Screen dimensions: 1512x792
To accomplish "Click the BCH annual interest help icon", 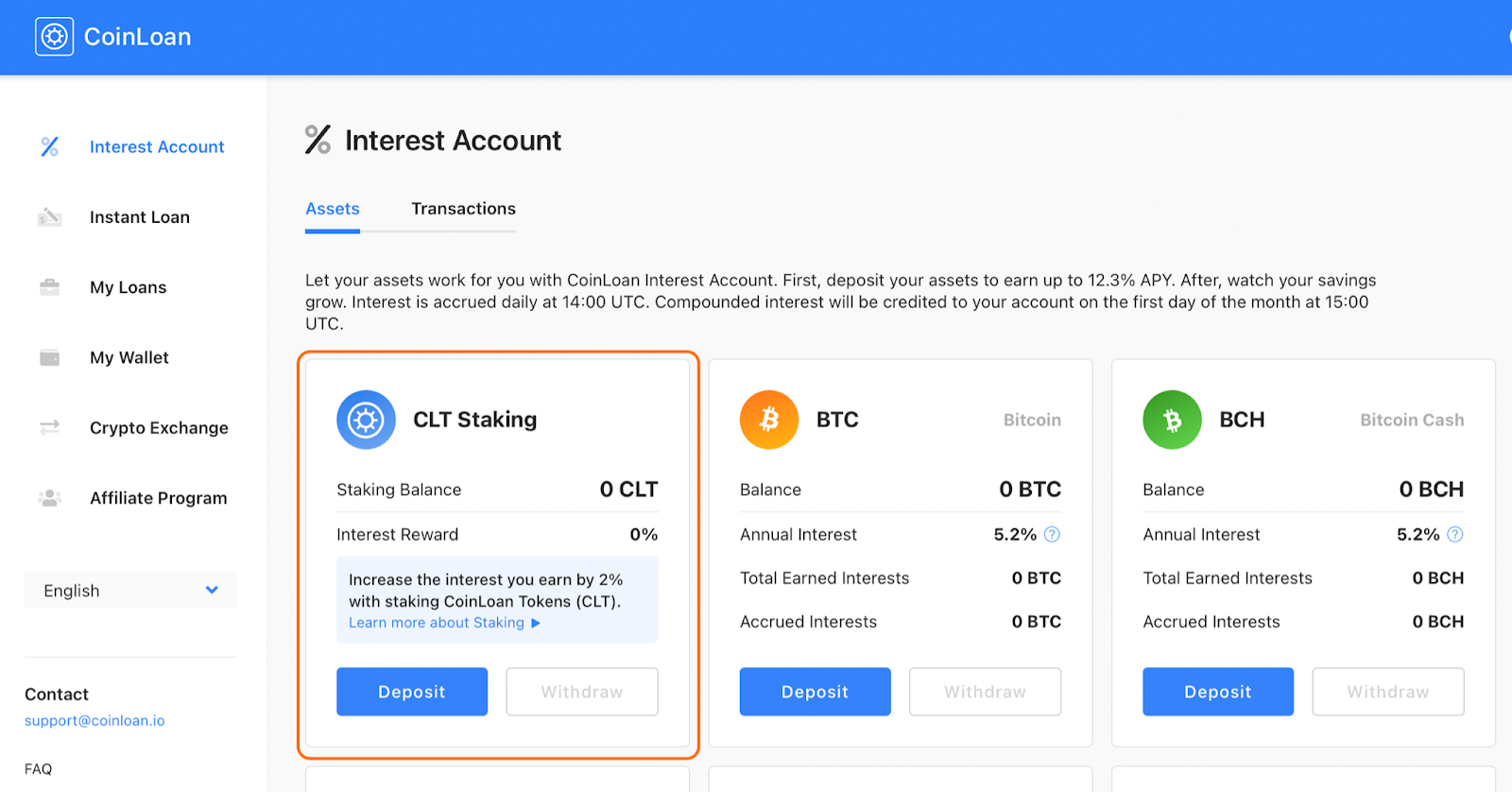I will tap(1455, 534).
